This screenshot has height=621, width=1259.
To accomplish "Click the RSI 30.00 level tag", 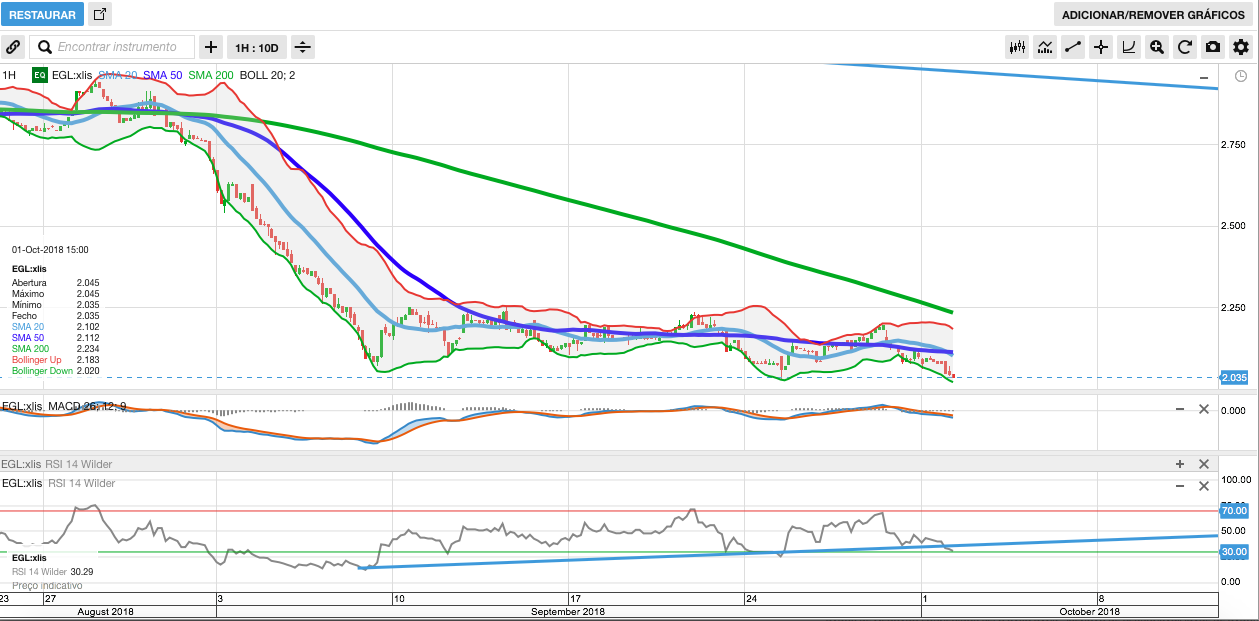I will pyautogui.click(x=1233, y=551).
